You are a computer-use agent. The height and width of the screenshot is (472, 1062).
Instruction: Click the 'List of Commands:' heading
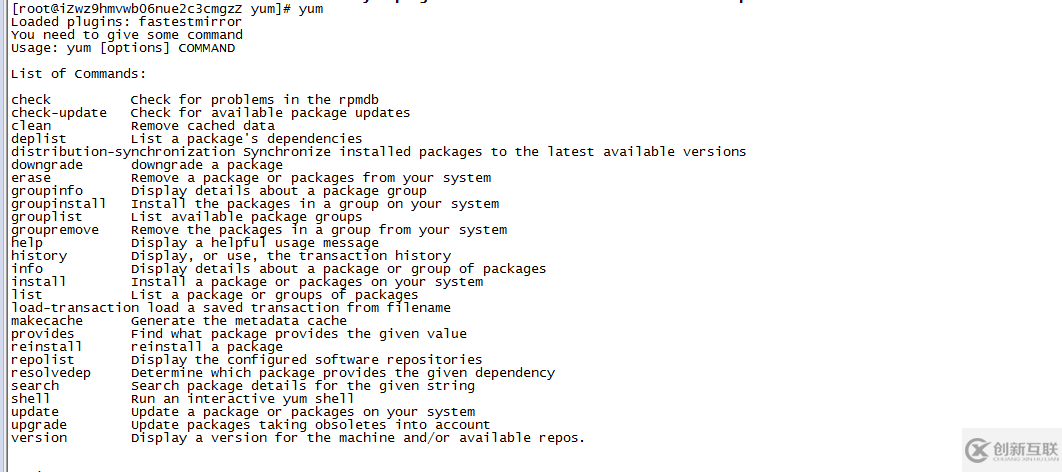79,74
